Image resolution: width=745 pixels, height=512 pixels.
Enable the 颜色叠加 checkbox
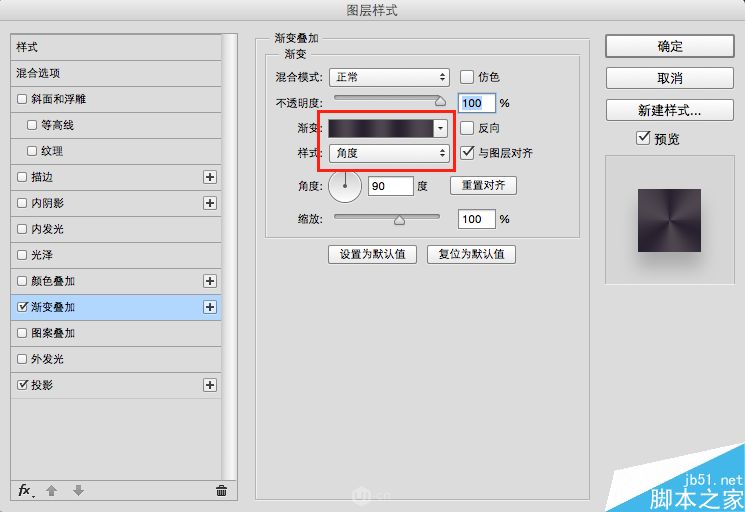point(22,281)
